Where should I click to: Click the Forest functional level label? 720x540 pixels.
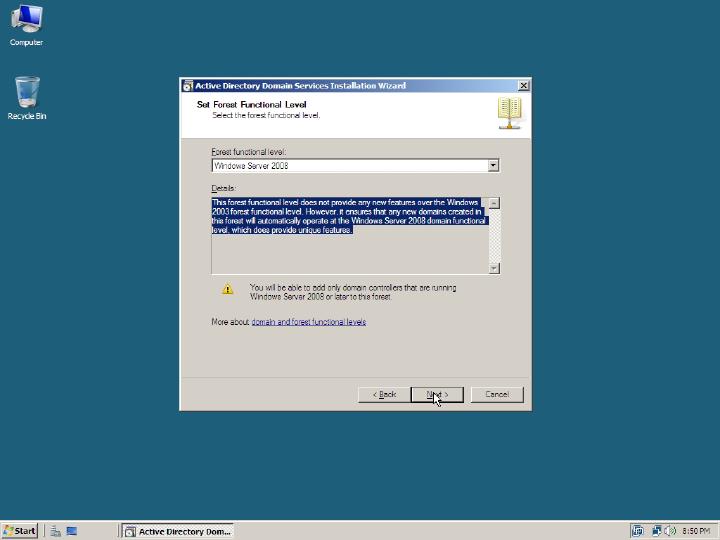pyautogui.click(x=248, y=152)
